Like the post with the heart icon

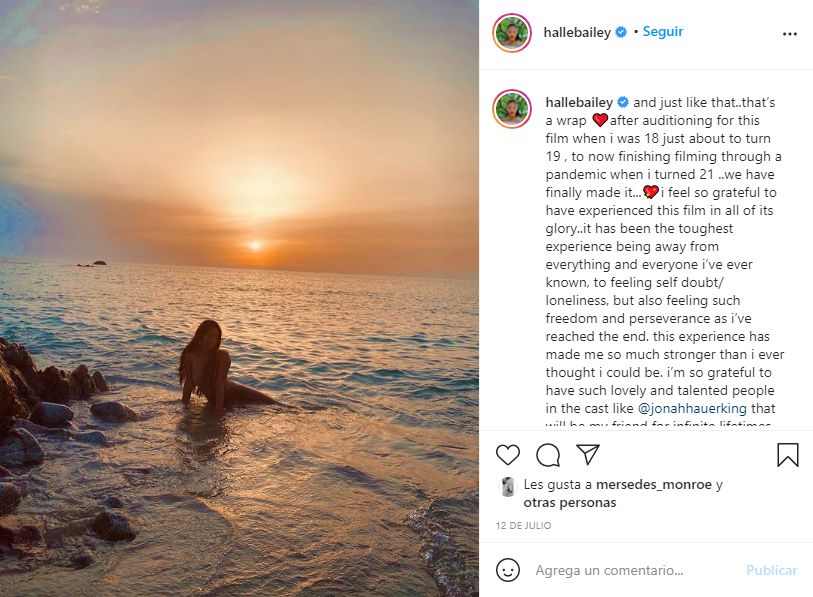(x=508, y=455)
